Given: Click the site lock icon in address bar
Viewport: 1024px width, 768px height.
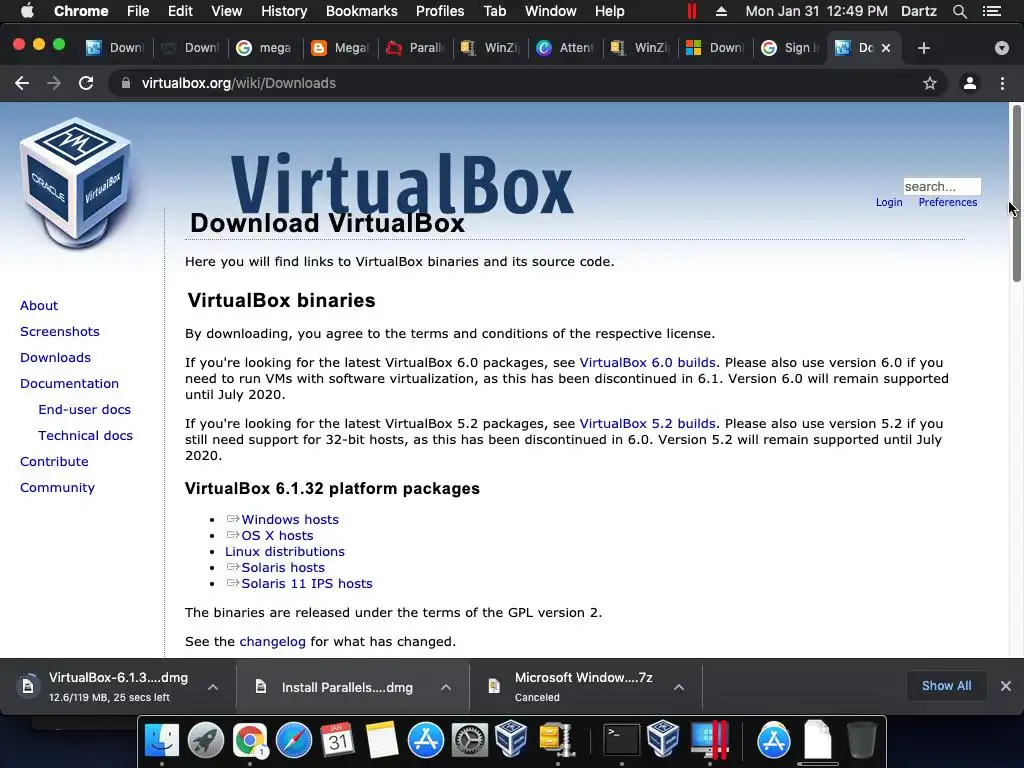Looking at the screenshot, I should 126,83.
